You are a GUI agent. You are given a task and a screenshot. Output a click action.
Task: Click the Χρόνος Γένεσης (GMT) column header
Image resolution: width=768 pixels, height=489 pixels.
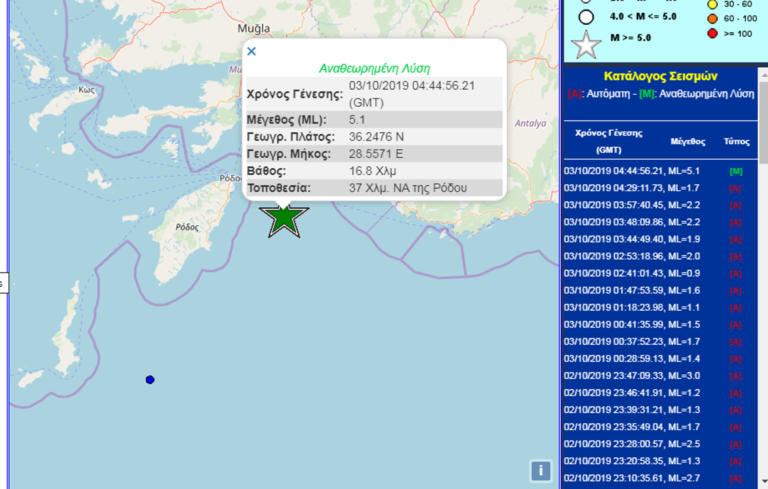tap(608, 141)
